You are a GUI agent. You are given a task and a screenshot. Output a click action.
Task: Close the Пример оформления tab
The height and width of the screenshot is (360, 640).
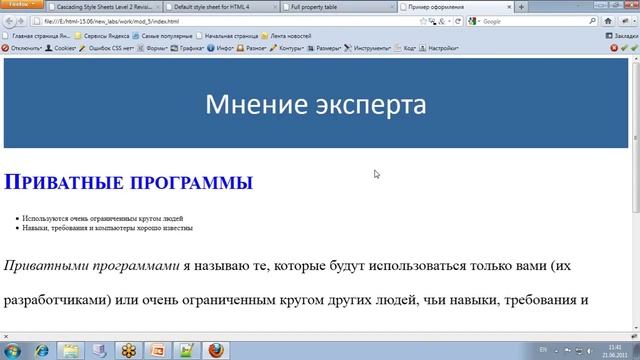[x=509, y=7]
